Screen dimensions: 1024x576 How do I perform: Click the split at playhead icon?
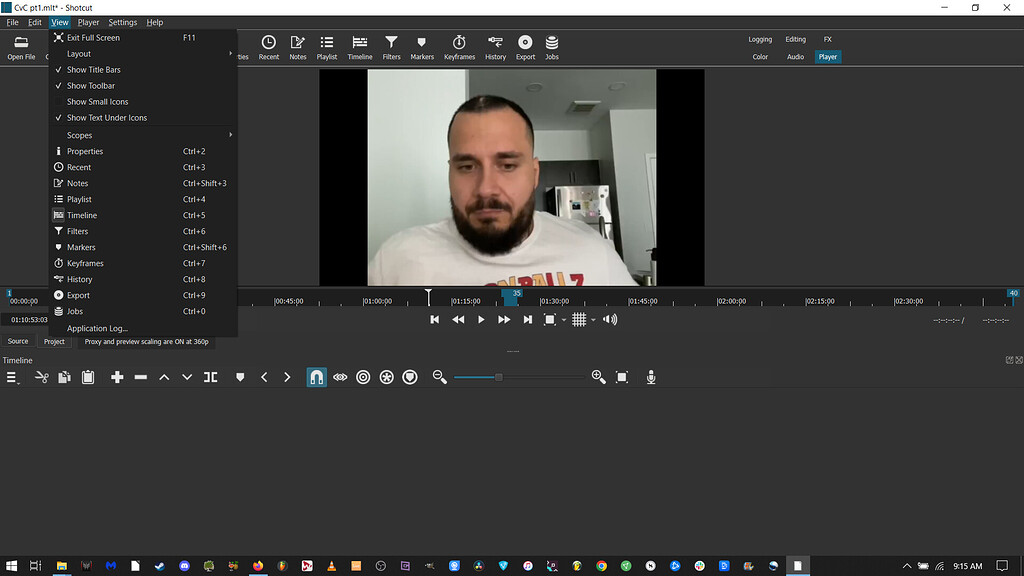point(210,377)
